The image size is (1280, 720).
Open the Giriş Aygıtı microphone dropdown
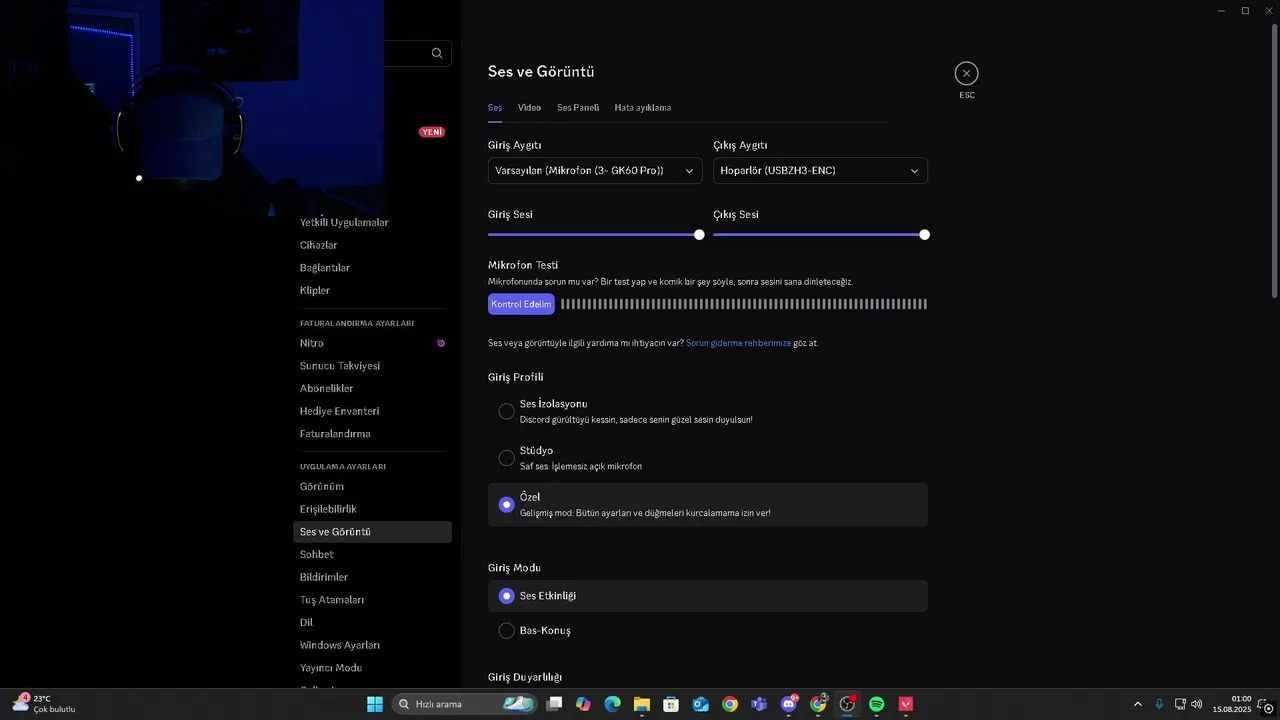click(595, 171)
